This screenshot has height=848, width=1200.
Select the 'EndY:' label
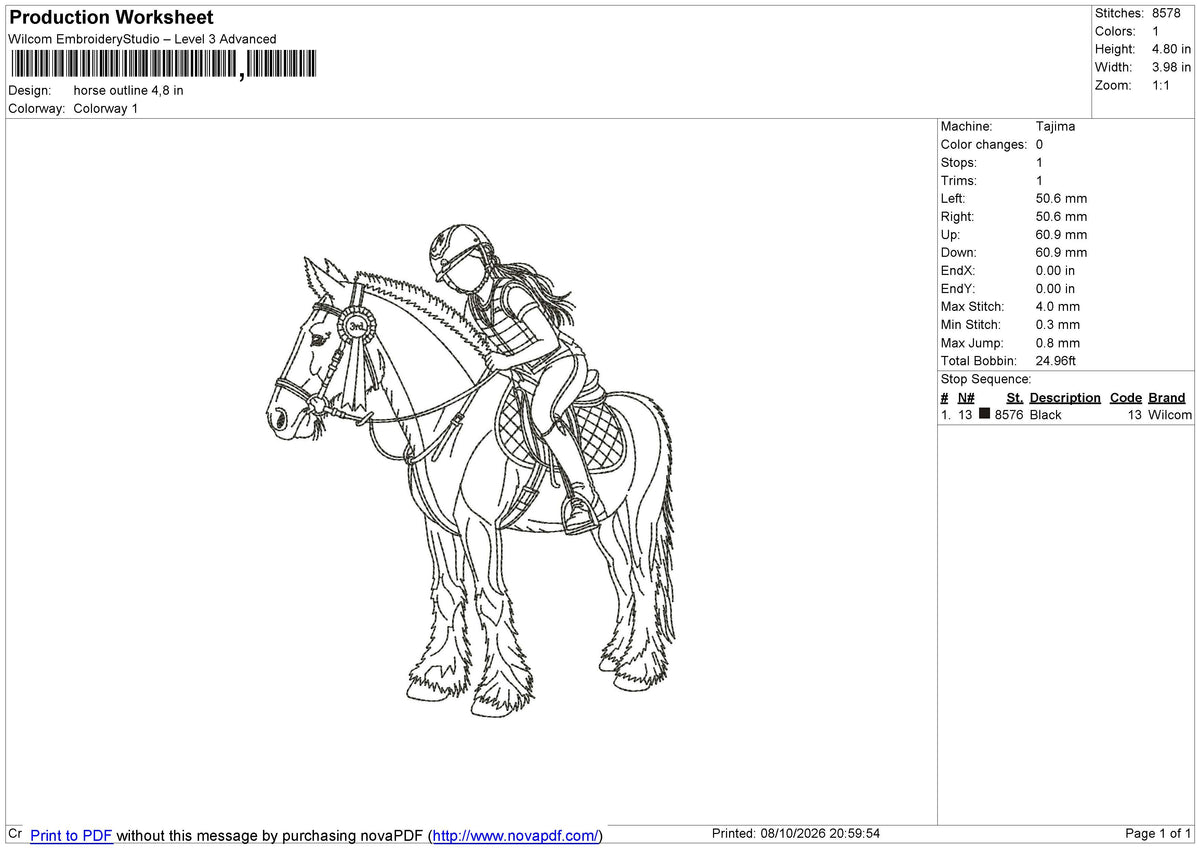tap(958, 288)
